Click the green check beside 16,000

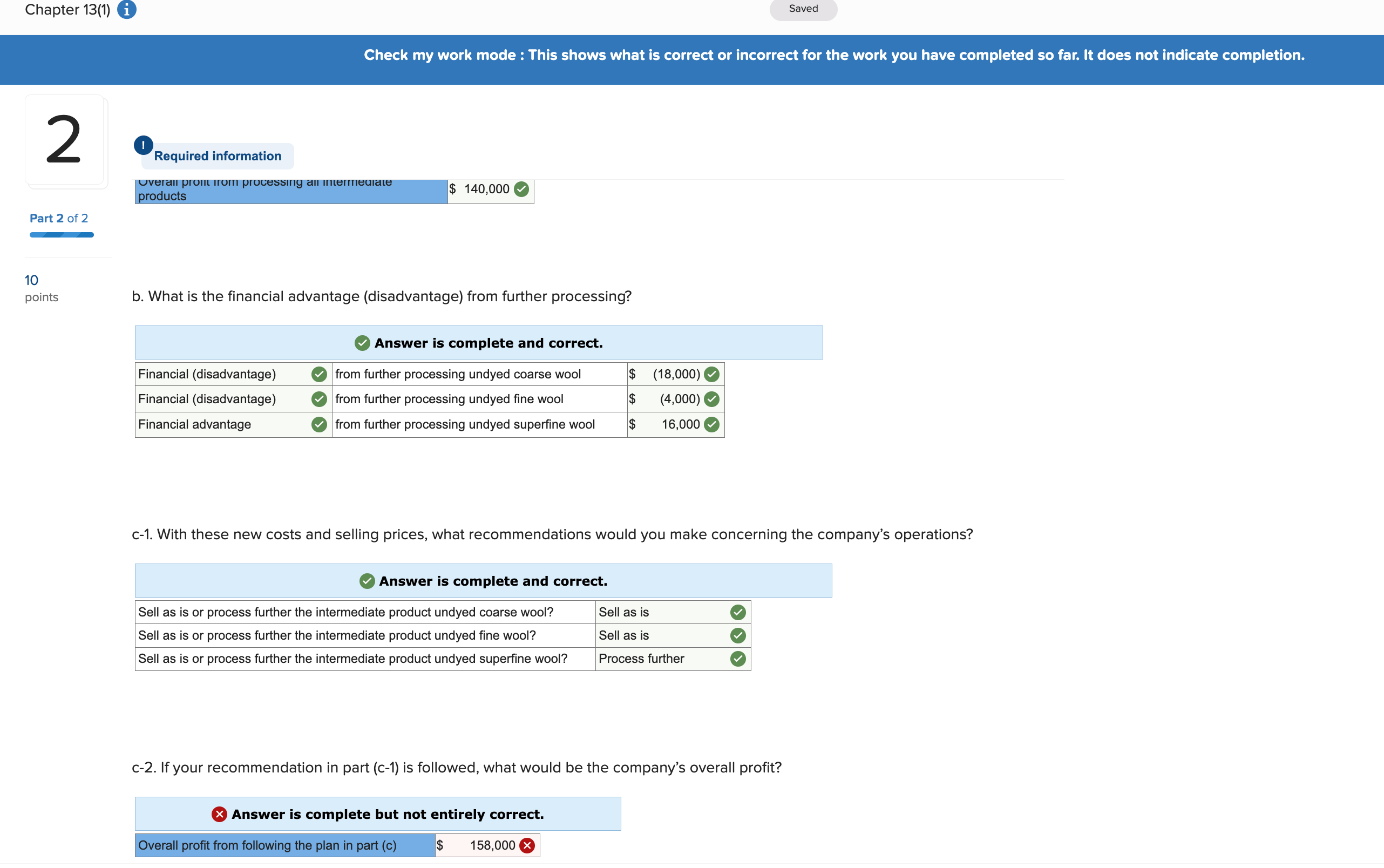pos(712,425)
